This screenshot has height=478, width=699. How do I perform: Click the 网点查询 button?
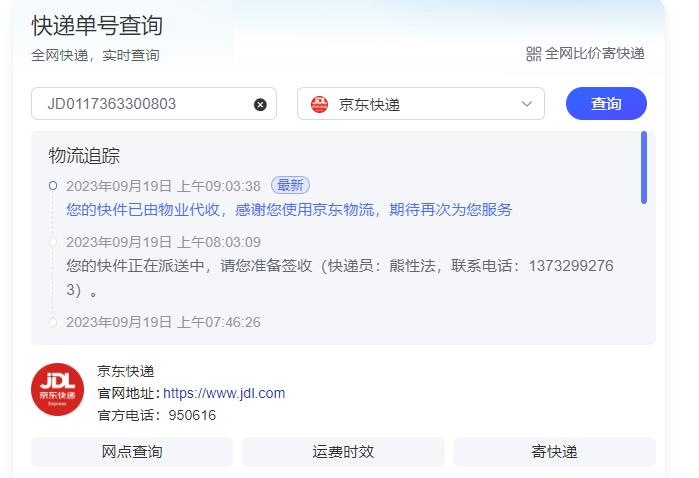tap(132, 452)
